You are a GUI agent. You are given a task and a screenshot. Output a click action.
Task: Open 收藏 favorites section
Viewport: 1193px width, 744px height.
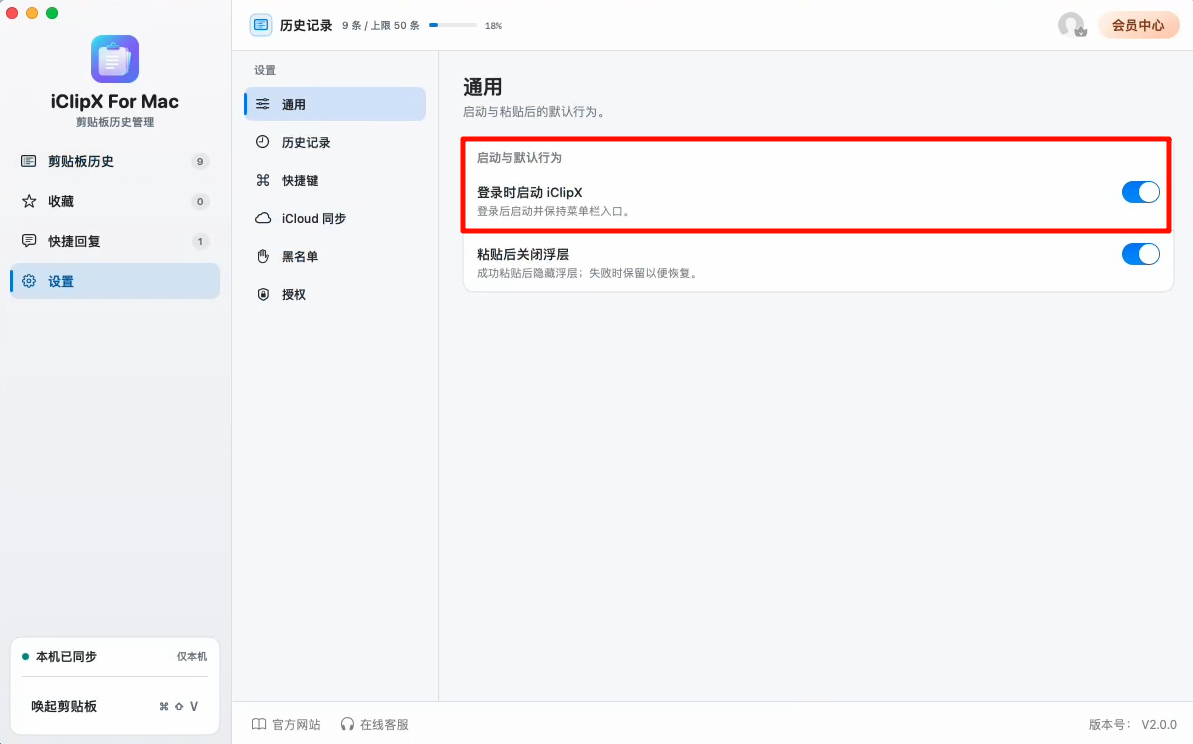pyautogui.click(x=115, y=201)
